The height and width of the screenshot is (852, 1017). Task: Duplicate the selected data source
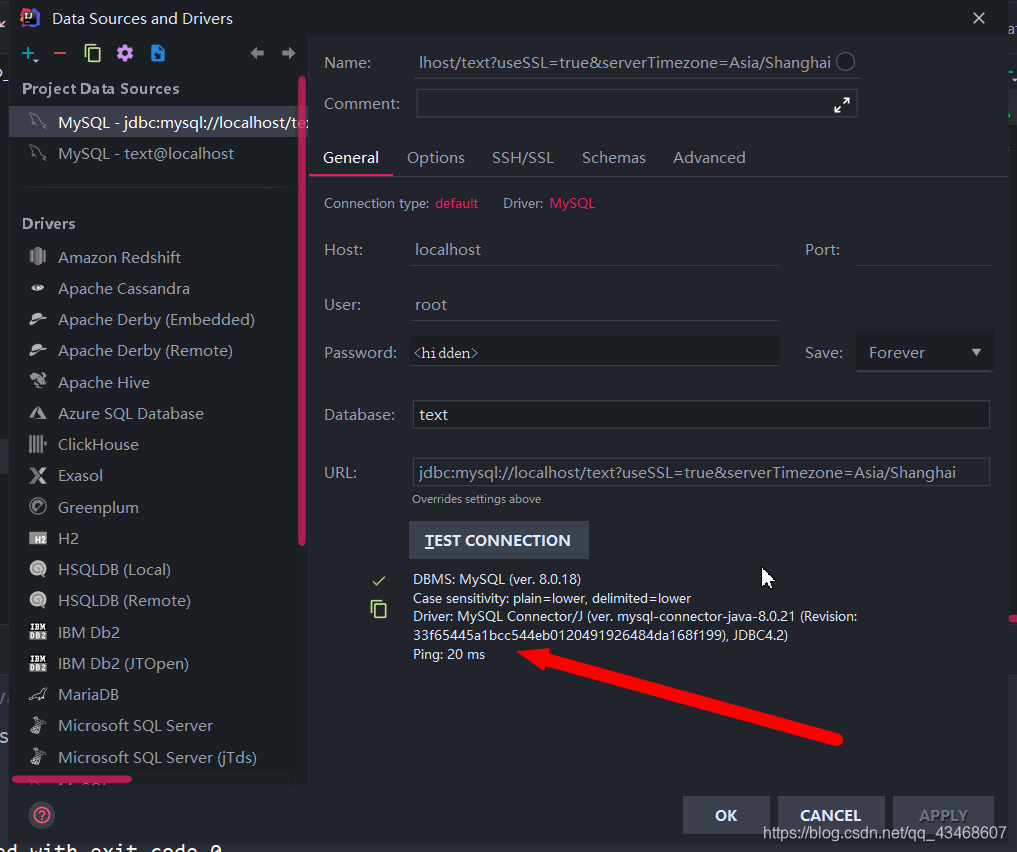(x=92, y=54)
